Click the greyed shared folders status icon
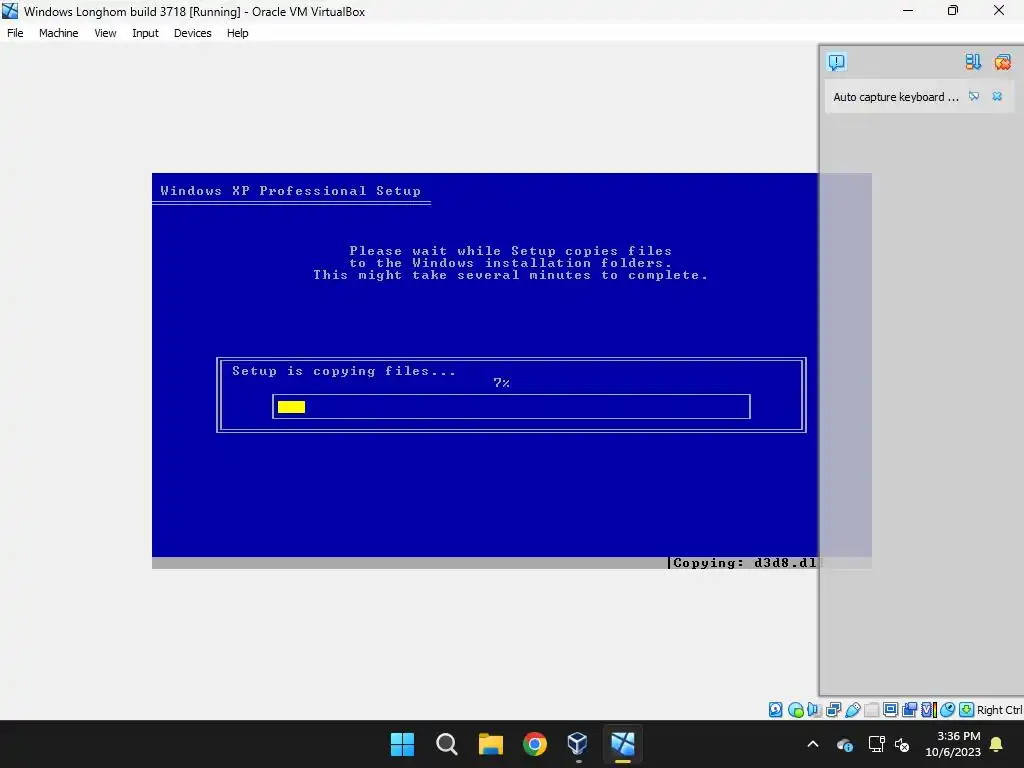Viewport: 1024px width, 768px height. (x=871, y=710)
